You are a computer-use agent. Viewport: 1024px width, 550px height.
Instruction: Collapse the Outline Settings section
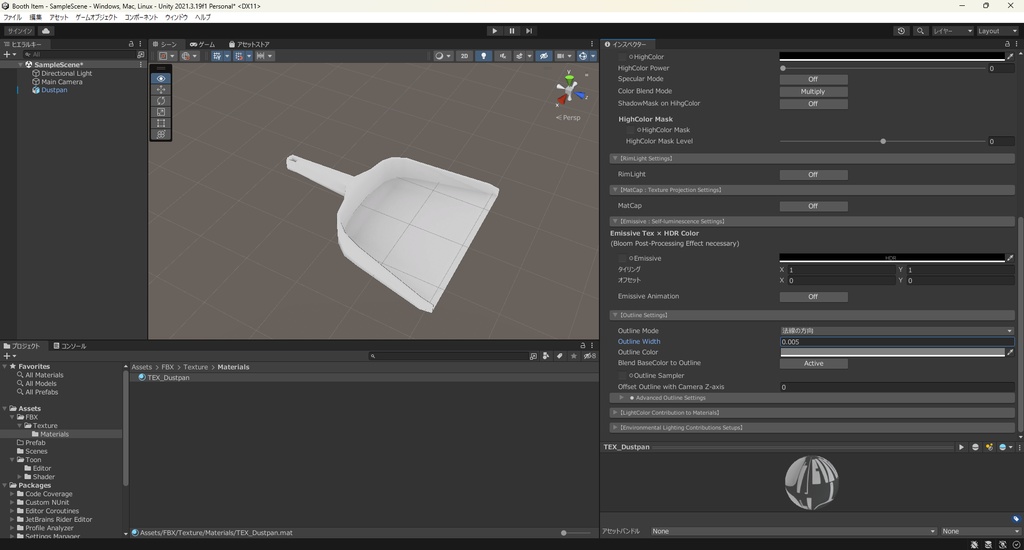(x=615, y=315)
